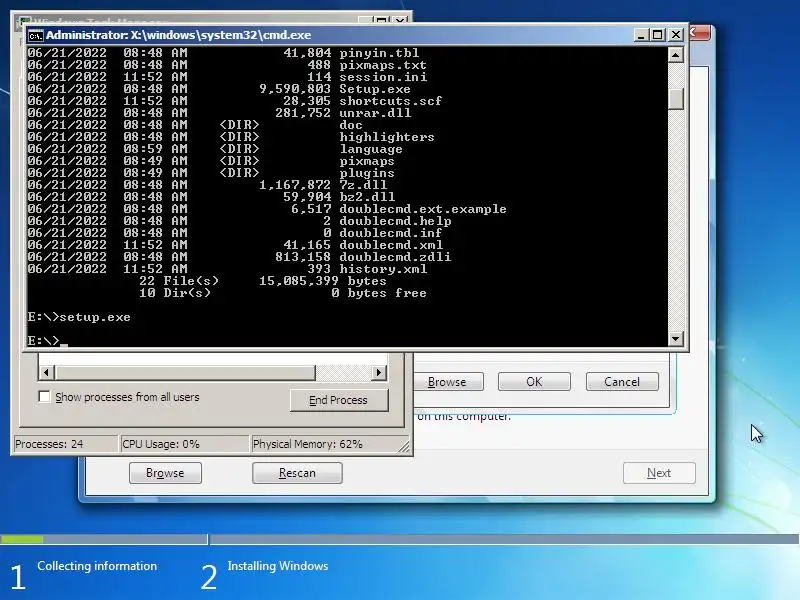The height and width of the screenshot is (600, 800).
Task: Click the pinyin.tbl listing line
Action: (223, 53)
